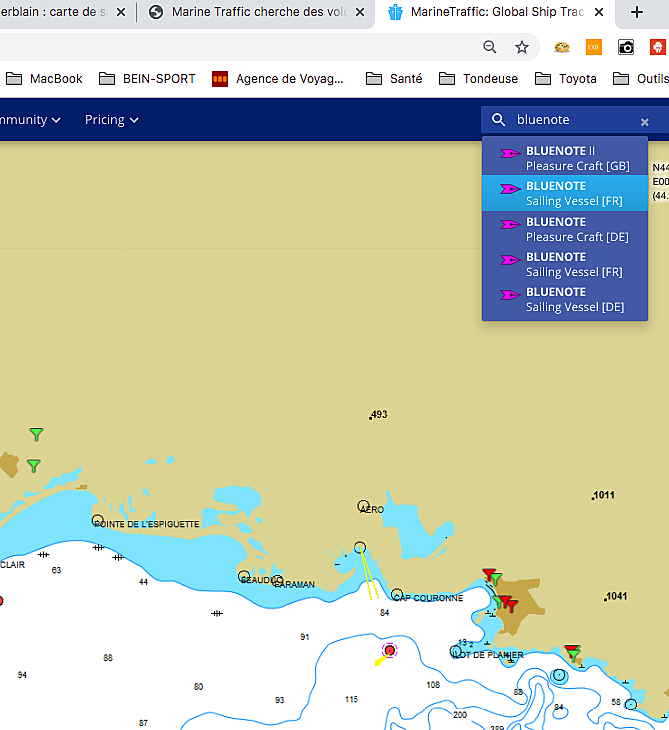This screenshot has height=730, width=669.
Task: Open the Agence de Voyag... bookmark
Action: (278, 79)
